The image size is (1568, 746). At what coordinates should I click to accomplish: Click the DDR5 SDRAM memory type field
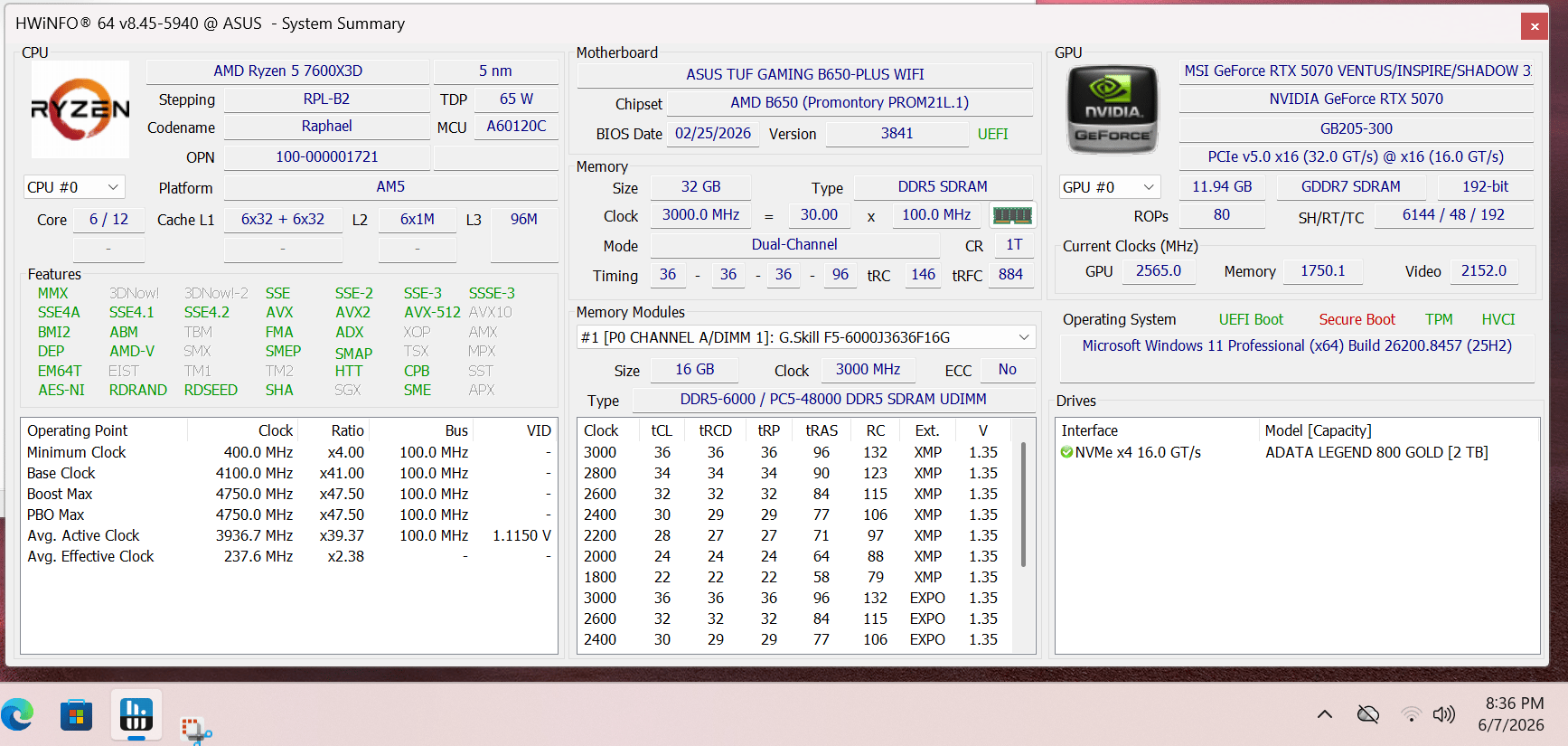click(x=943, y=187)
